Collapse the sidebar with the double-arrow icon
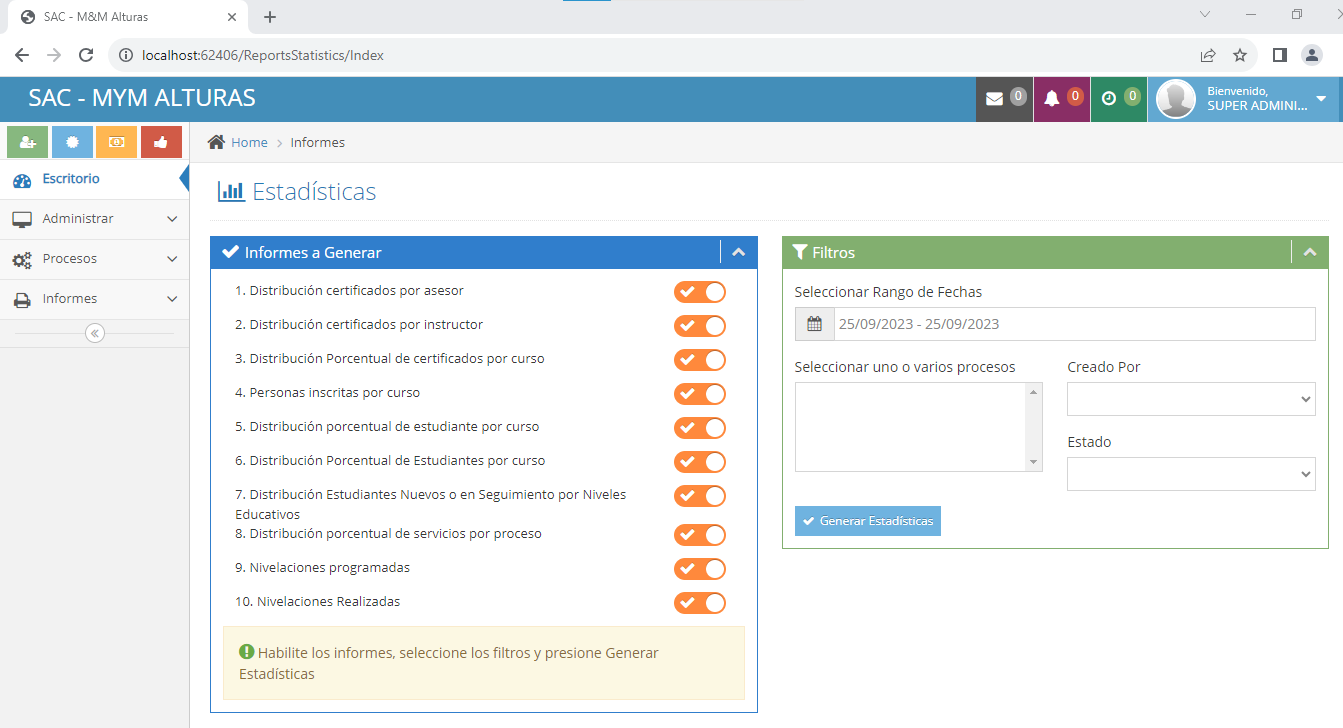 pyautogui.click(x=95, y=333)
